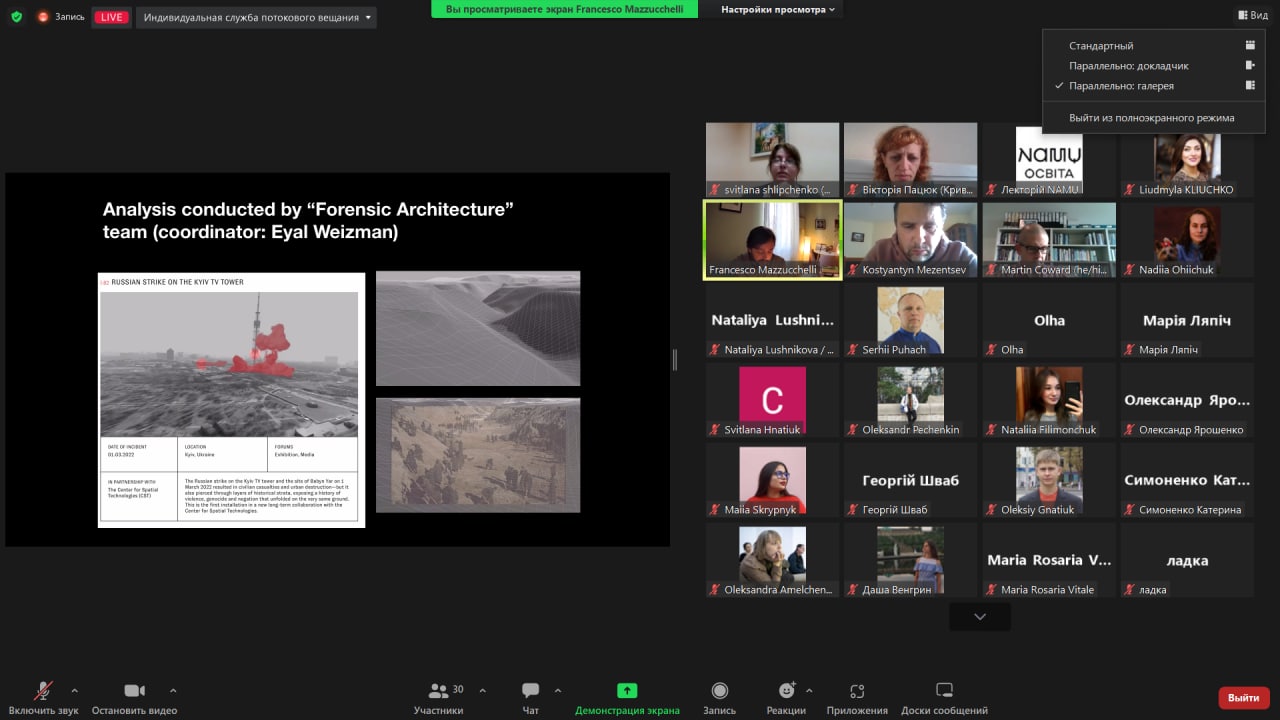Select Svitlana Hnatiuk participant tile
Screen dimensions: 1280x720
pyautogui.click(x=772, y=400)
